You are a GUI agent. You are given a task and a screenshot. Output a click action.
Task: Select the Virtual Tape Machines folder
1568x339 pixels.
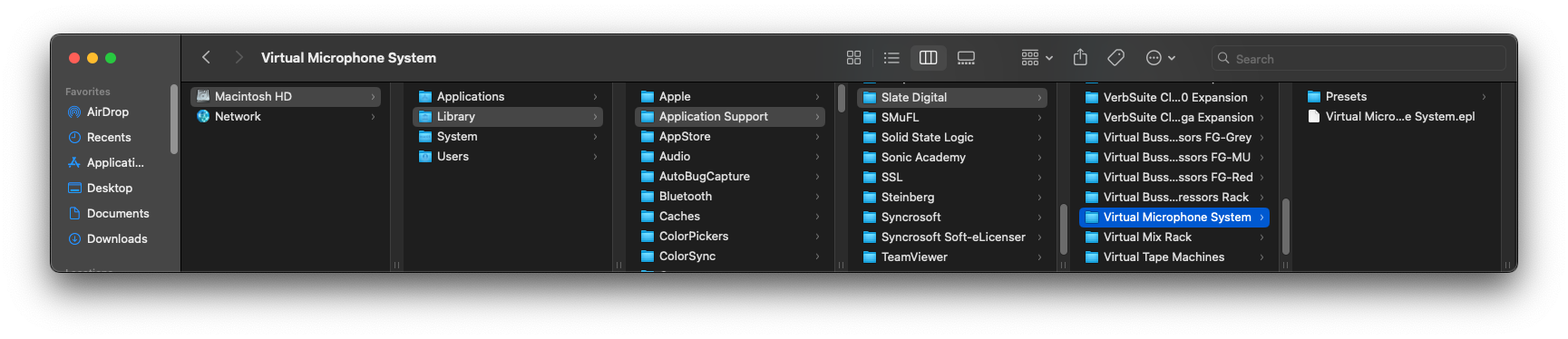point(1174,257)
